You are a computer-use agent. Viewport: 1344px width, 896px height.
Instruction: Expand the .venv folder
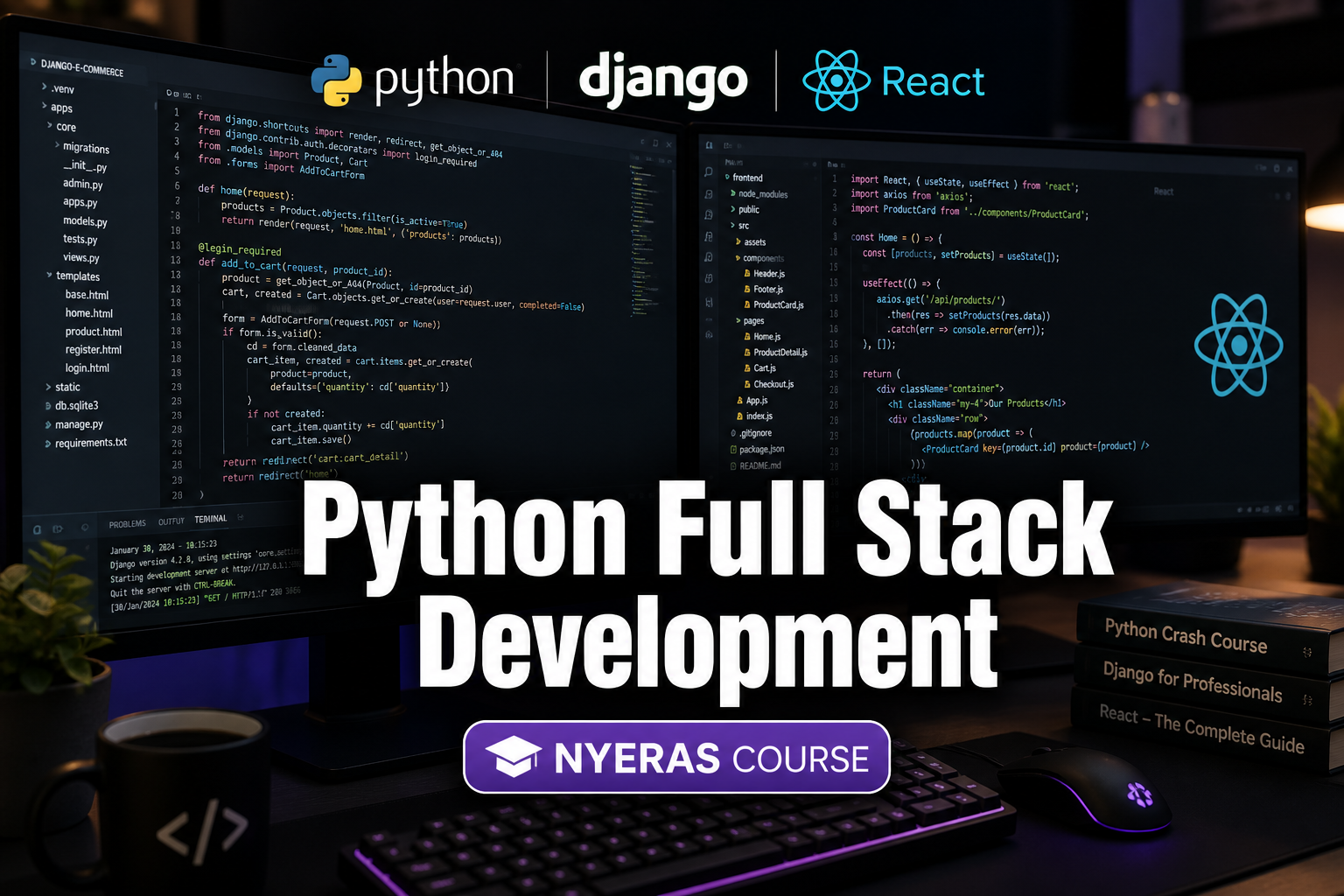point(45,87)
